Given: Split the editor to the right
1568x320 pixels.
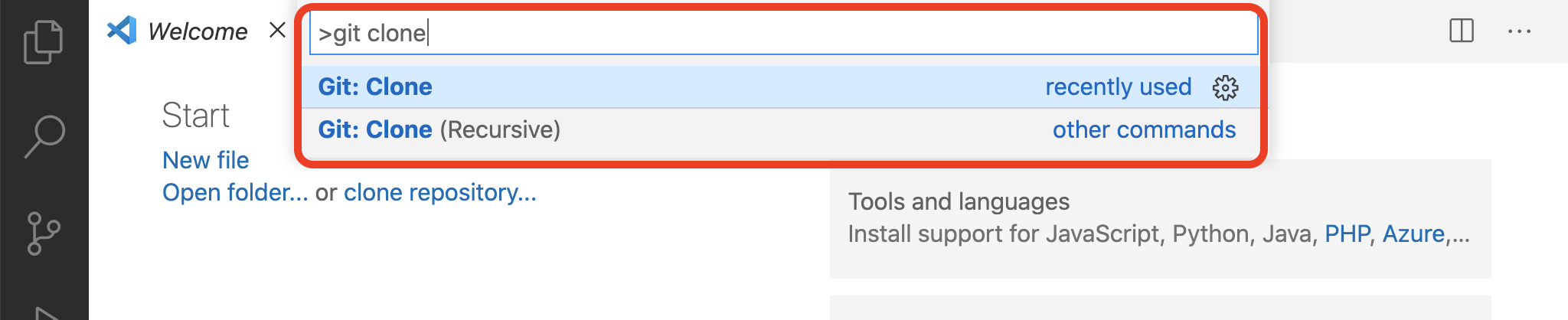Looking at the screenshot, I should pyautogui.click(x=1462, y=31).
